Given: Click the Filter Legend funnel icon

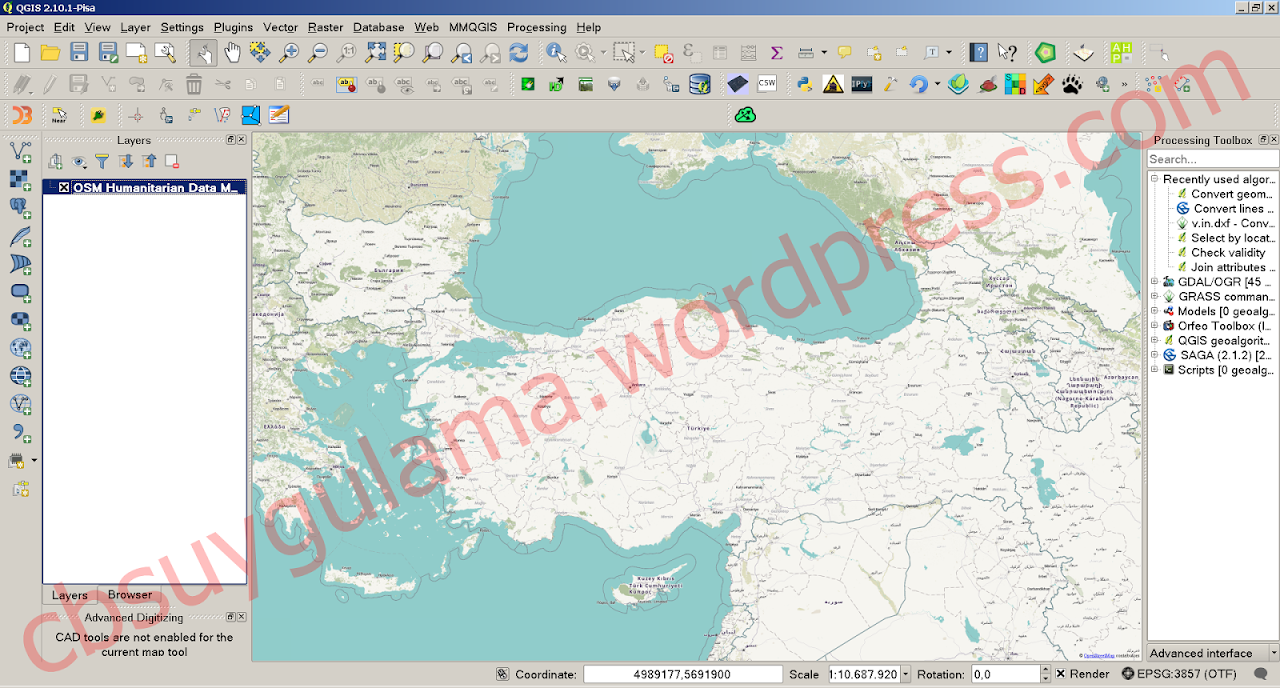Looking at the screenshot, I should (x=102, y=161).
